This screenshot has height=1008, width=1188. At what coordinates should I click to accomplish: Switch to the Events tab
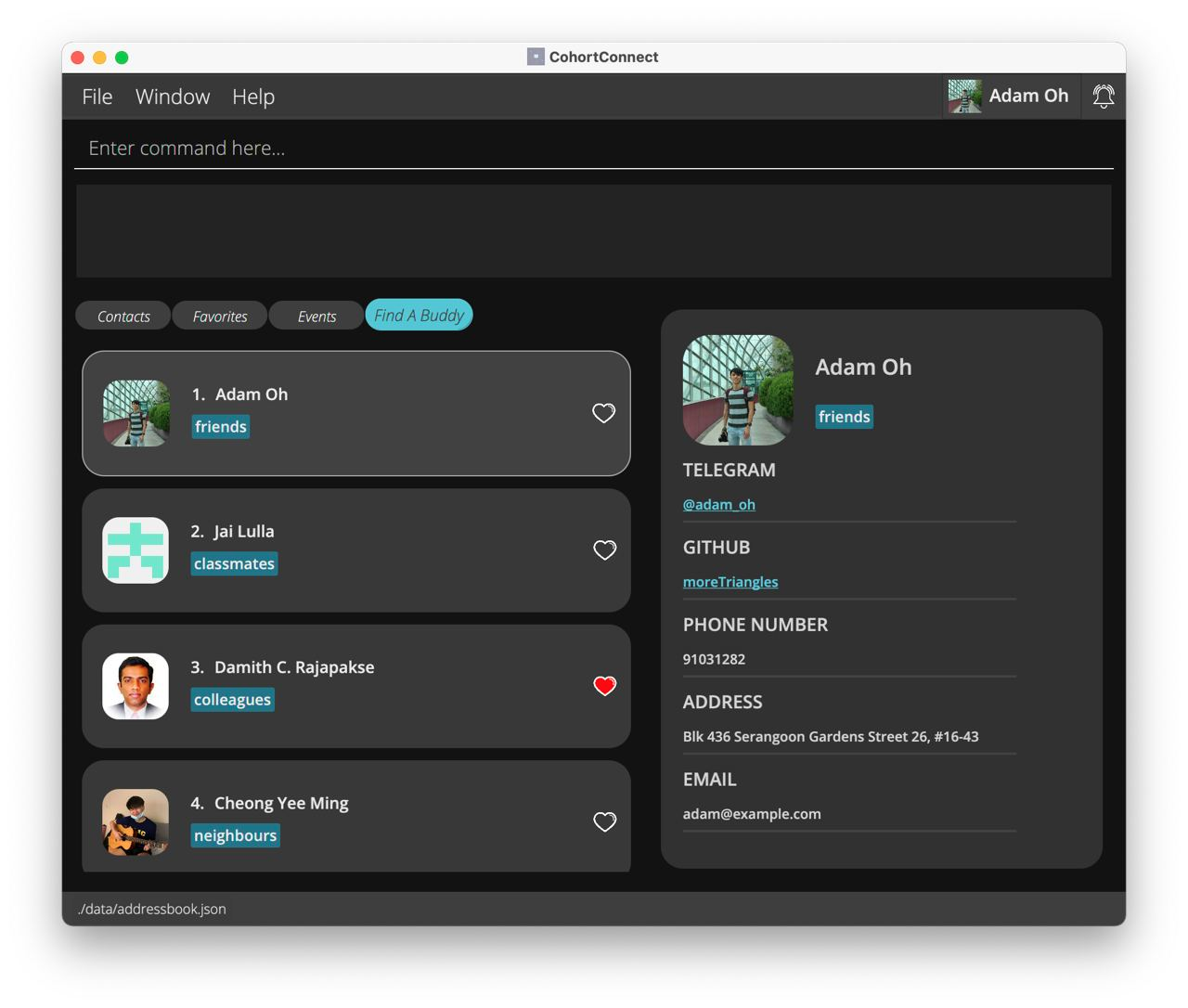coord(316,317)
